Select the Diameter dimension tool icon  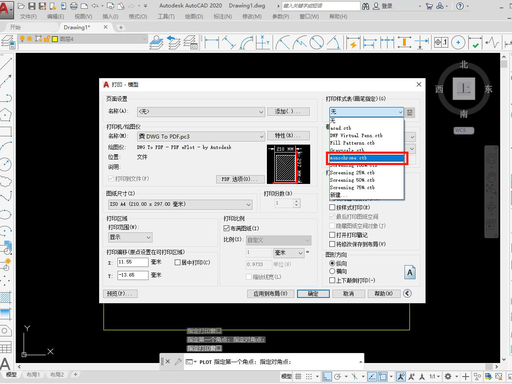(x=316, y=43)
